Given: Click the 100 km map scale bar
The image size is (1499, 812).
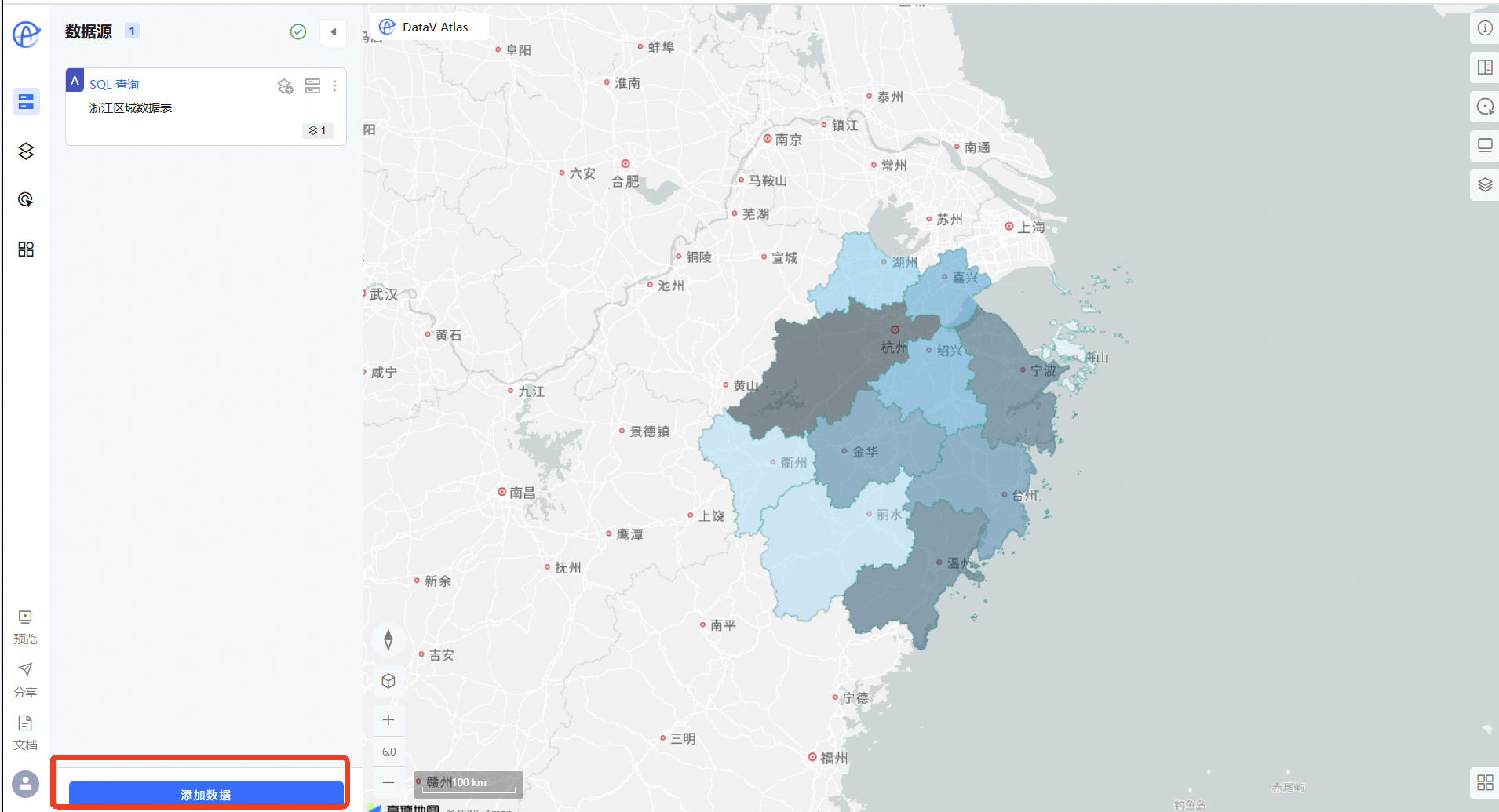Looking at the screenshot, I should coord(469,783).
